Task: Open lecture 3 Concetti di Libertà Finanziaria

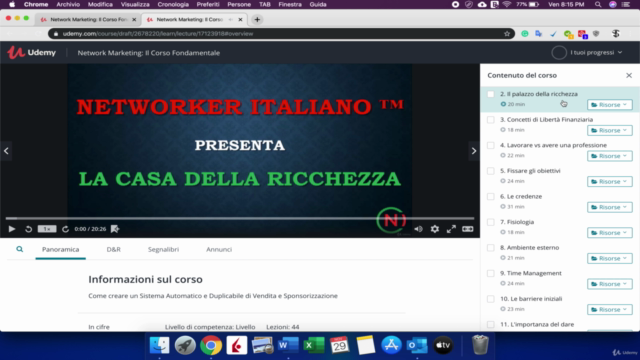Action: 546,120
